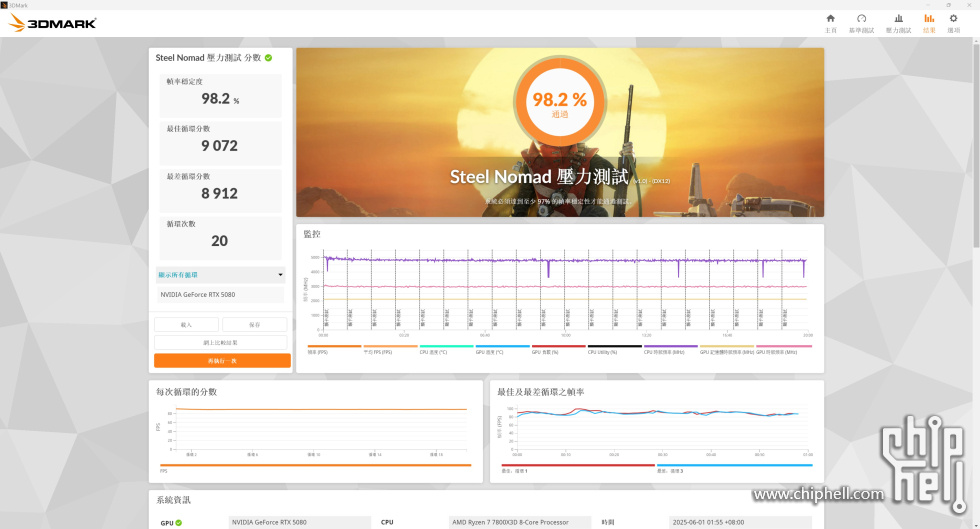Open Benchmarks (基準測試) gauge icon
The width and height of the screenshot is (980, 529).
pyautogui.click(x=861, y=19)
